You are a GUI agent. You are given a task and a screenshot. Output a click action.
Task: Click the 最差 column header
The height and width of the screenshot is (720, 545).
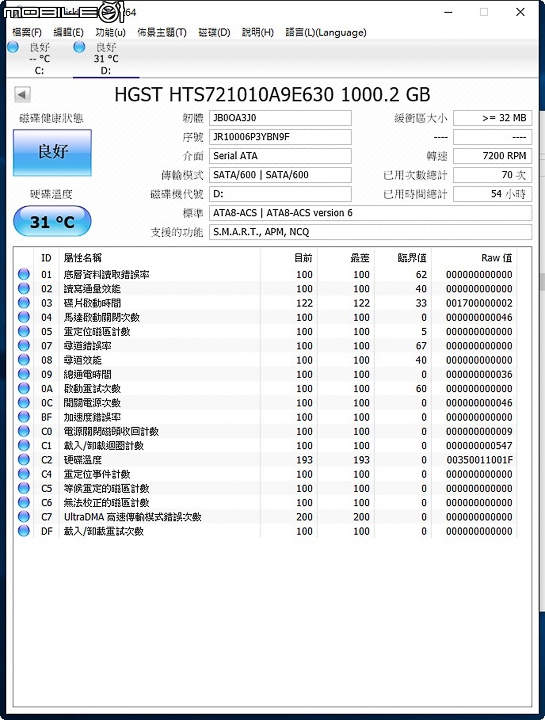[x=346, y=258]
